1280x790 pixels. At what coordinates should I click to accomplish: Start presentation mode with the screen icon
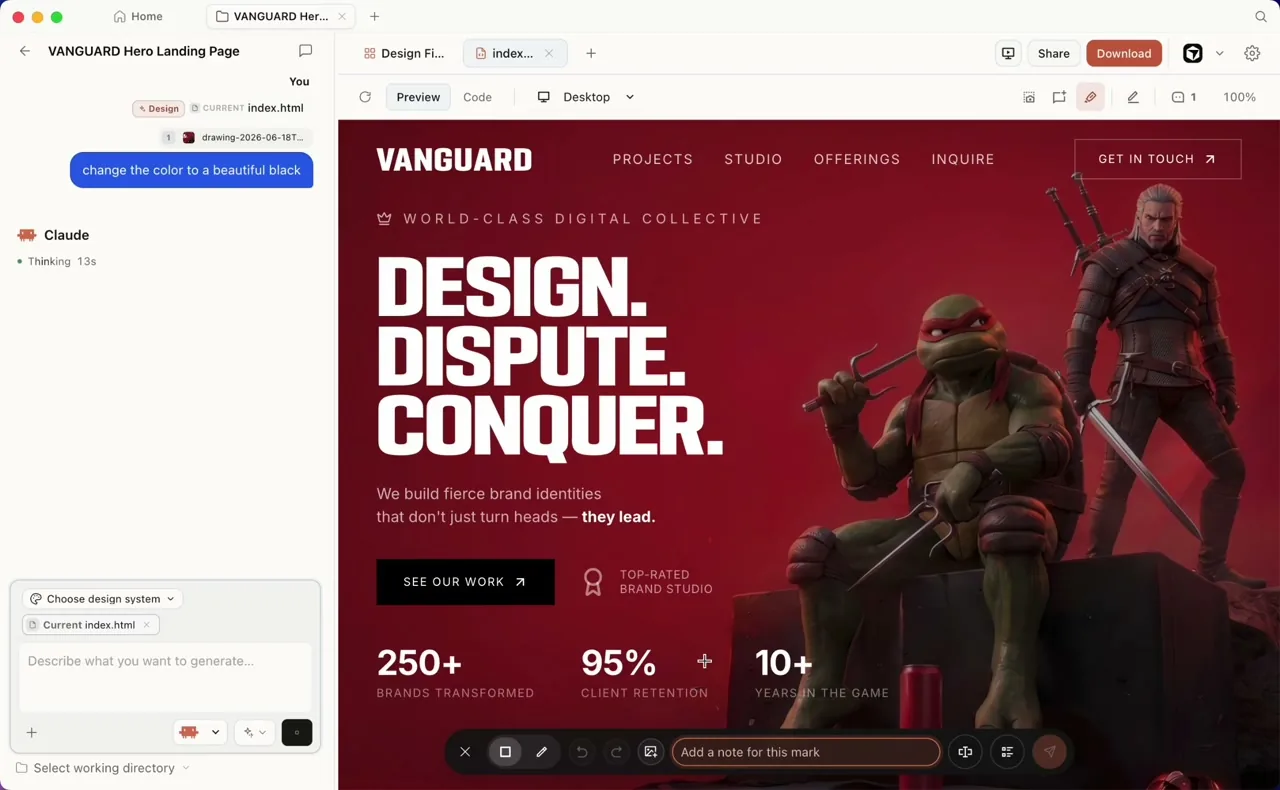(x=1008, y=53)
